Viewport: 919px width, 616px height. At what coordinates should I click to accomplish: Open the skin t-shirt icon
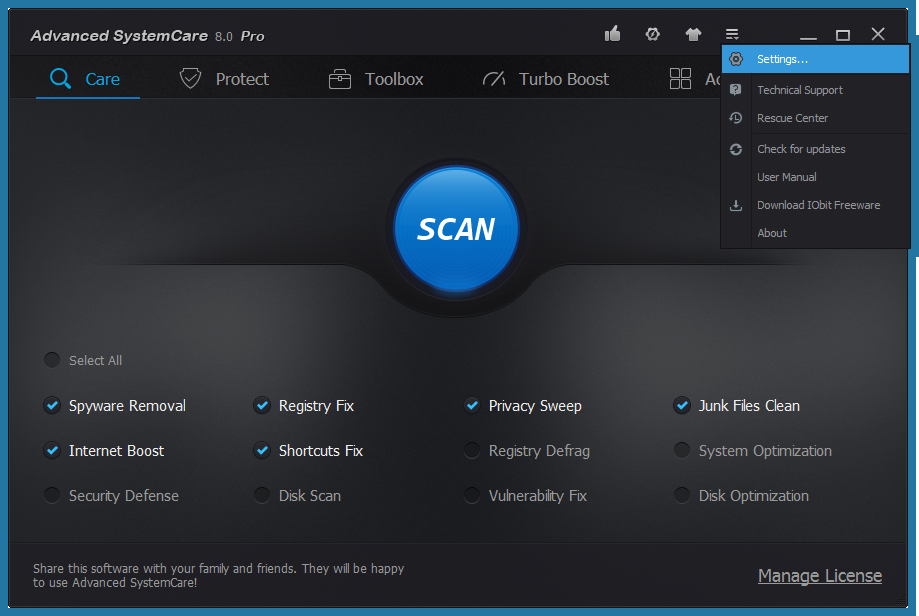693,35
